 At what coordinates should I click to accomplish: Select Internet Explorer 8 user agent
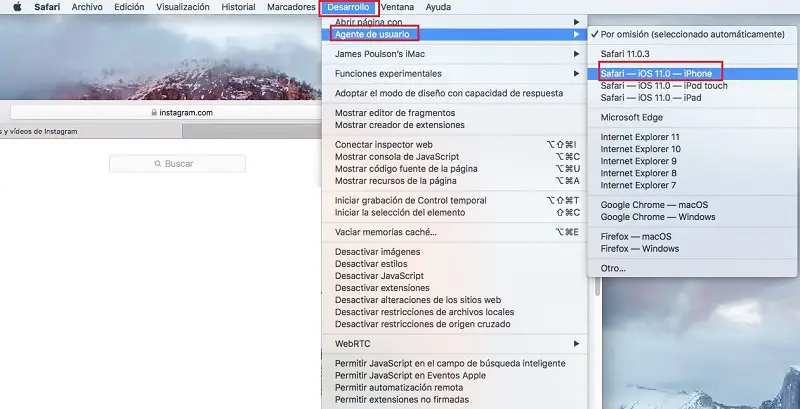pos(692,173)
